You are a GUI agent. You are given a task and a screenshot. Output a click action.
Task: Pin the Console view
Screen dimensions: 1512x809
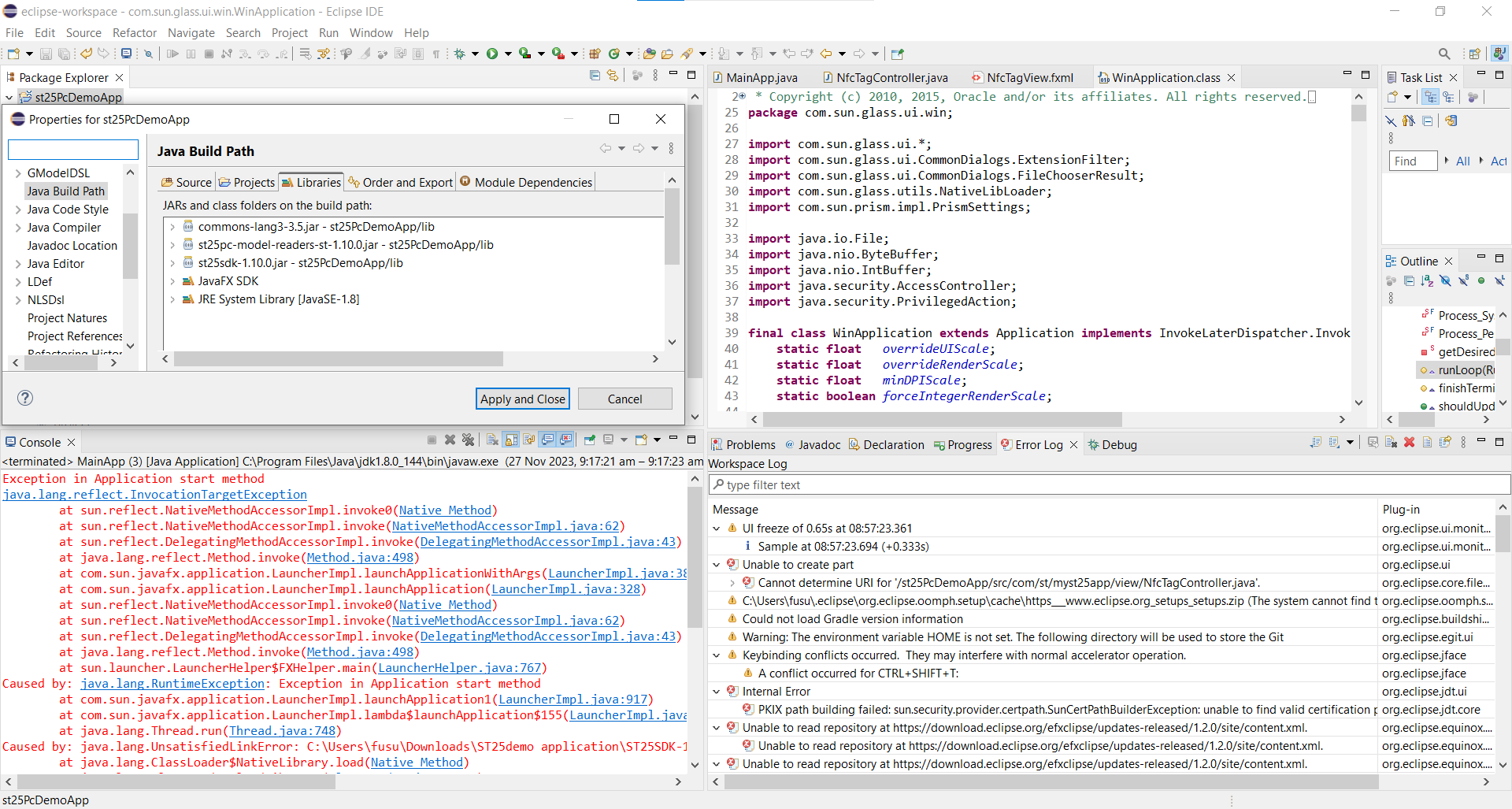[x=589, y=440]
